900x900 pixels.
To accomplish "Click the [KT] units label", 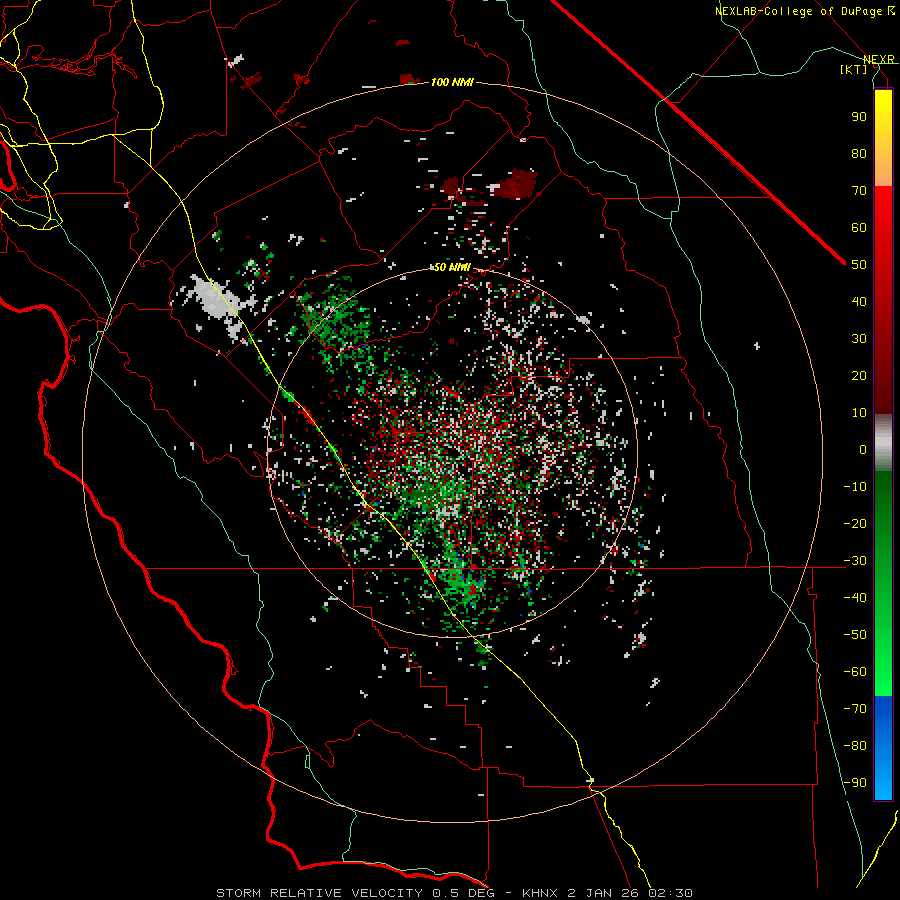I will click(x=854, y=69).
